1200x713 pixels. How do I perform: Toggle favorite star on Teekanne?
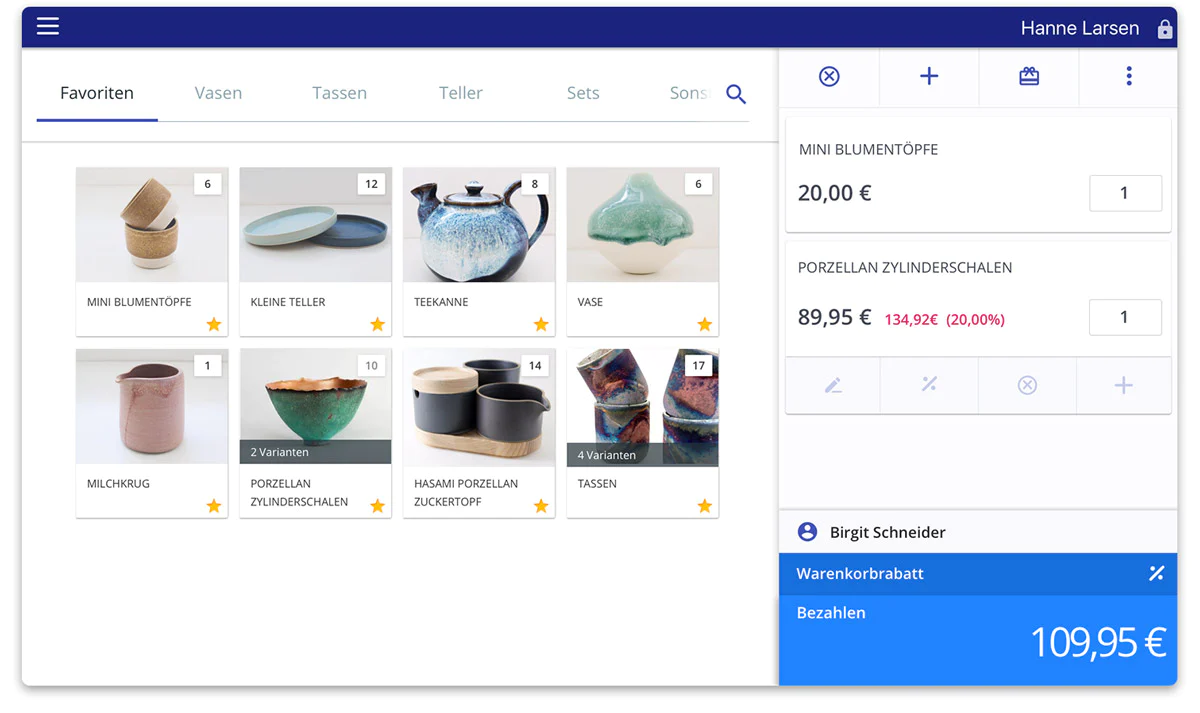pos(541,324)
